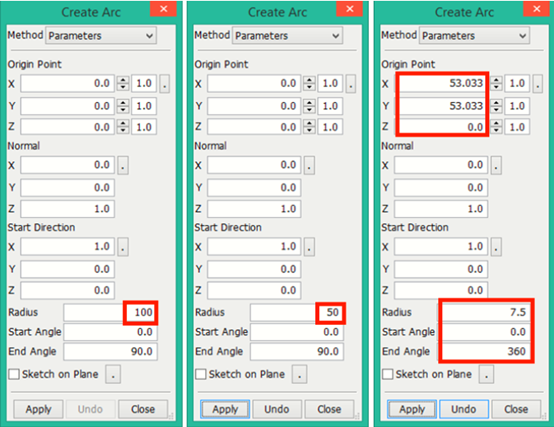This screenshot has width=554, height=427.
Task: Close the middle Create Arc window
Action: (349, 9)
